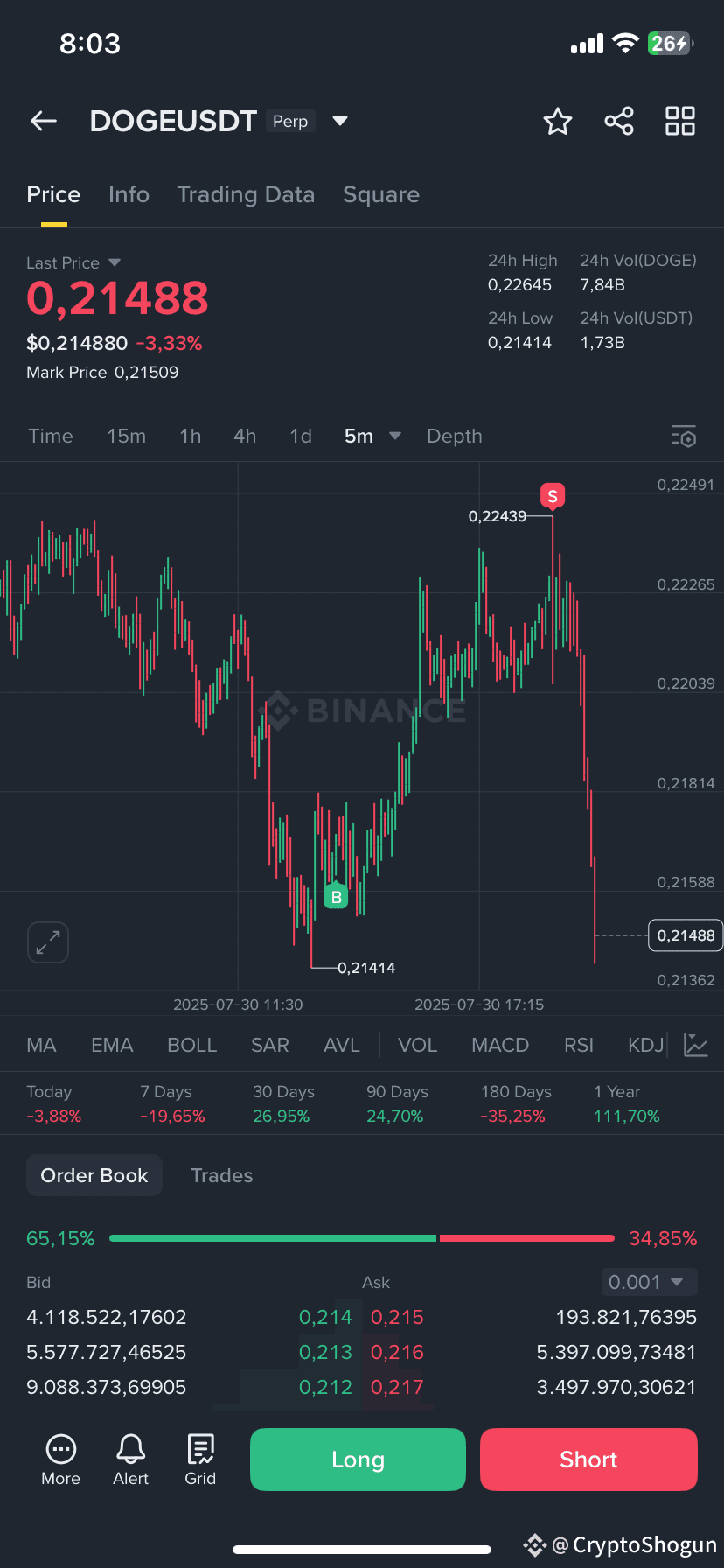Select the Price tab
Viewport: 724px width, 1568px height.
[53, 194]
